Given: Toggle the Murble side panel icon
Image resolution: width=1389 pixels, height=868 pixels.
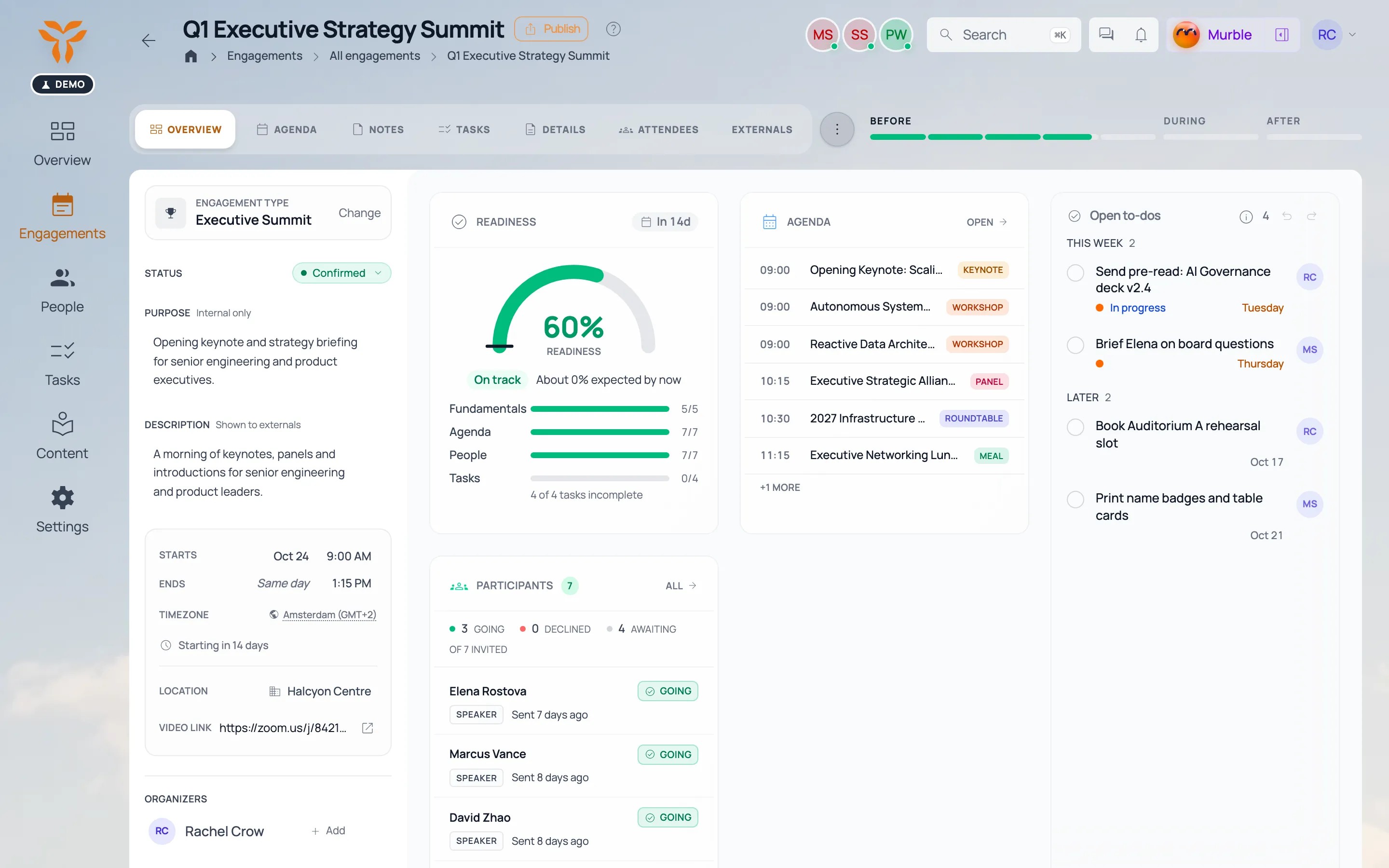Looking at the screenshot, I should click(1281, 34).
